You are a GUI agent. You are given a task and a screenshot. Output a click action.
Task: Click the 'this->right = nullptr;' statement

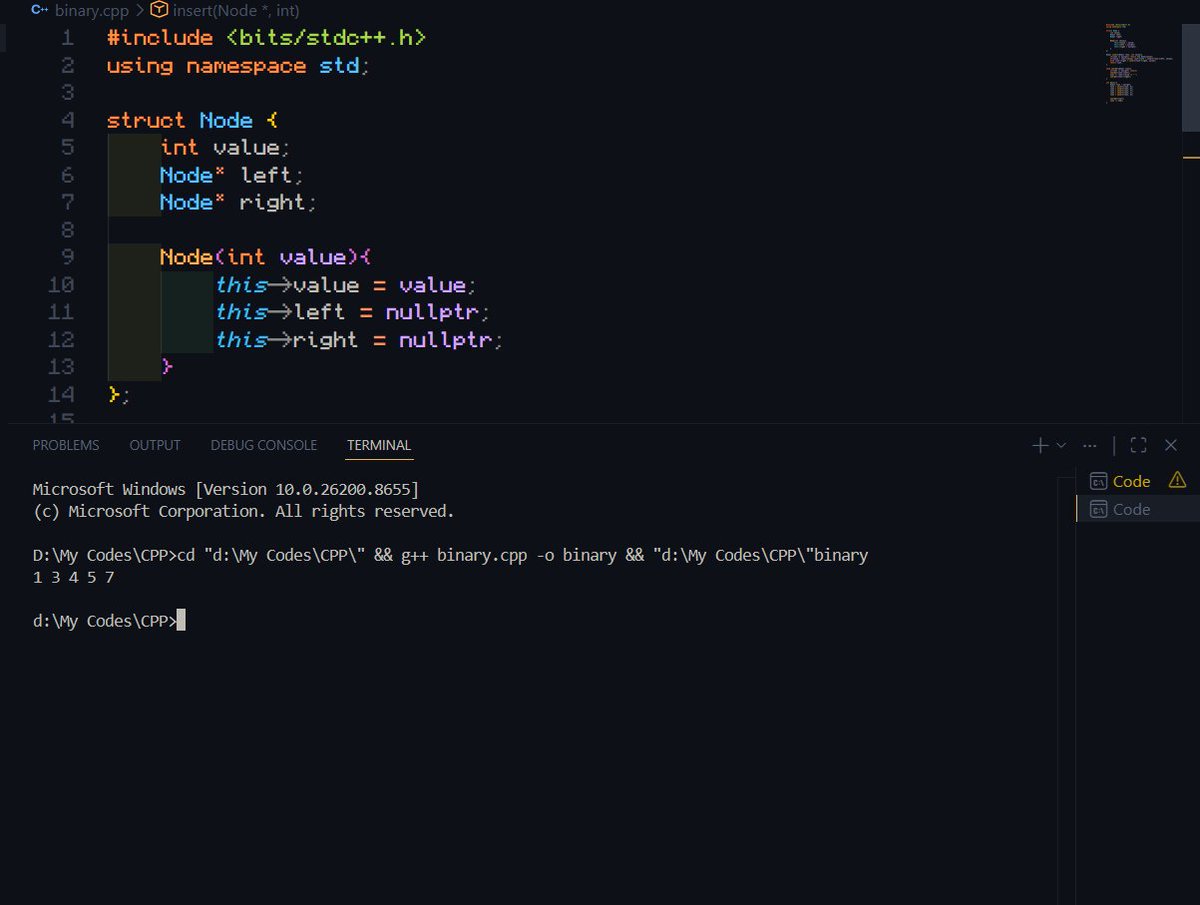360,339
